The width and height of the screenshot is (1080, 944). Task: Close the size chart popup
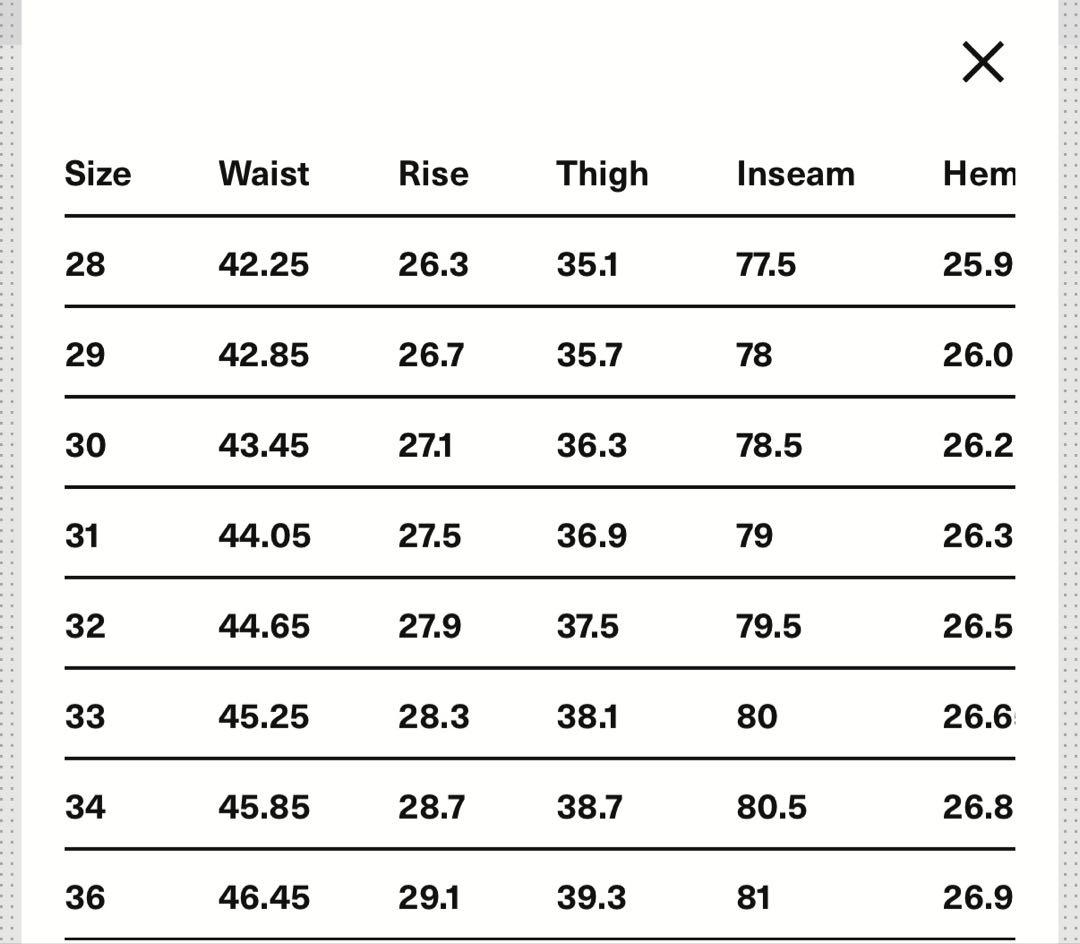tap(982, 62)
